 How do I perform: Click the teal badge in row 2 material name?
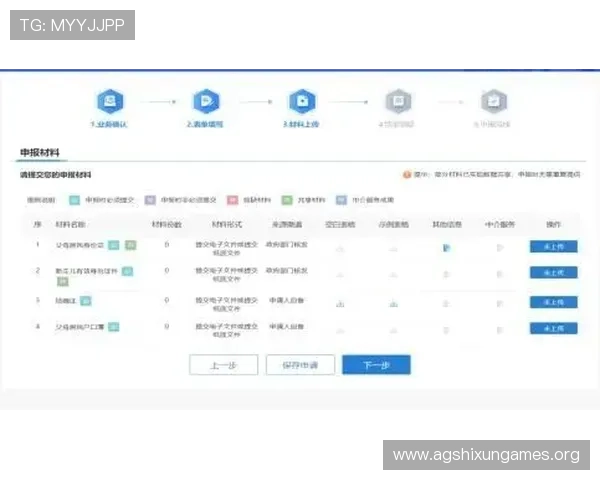[x=127, y=271]
